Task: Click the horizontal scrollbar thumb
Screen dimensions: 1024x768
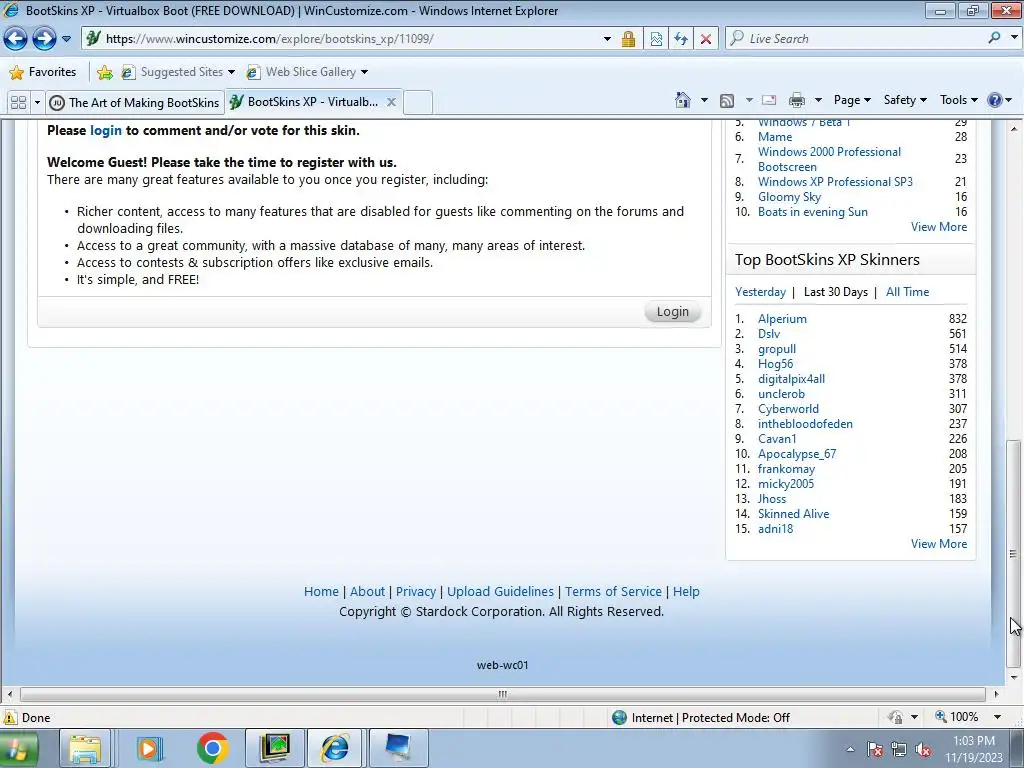Action: click(502, 694)
